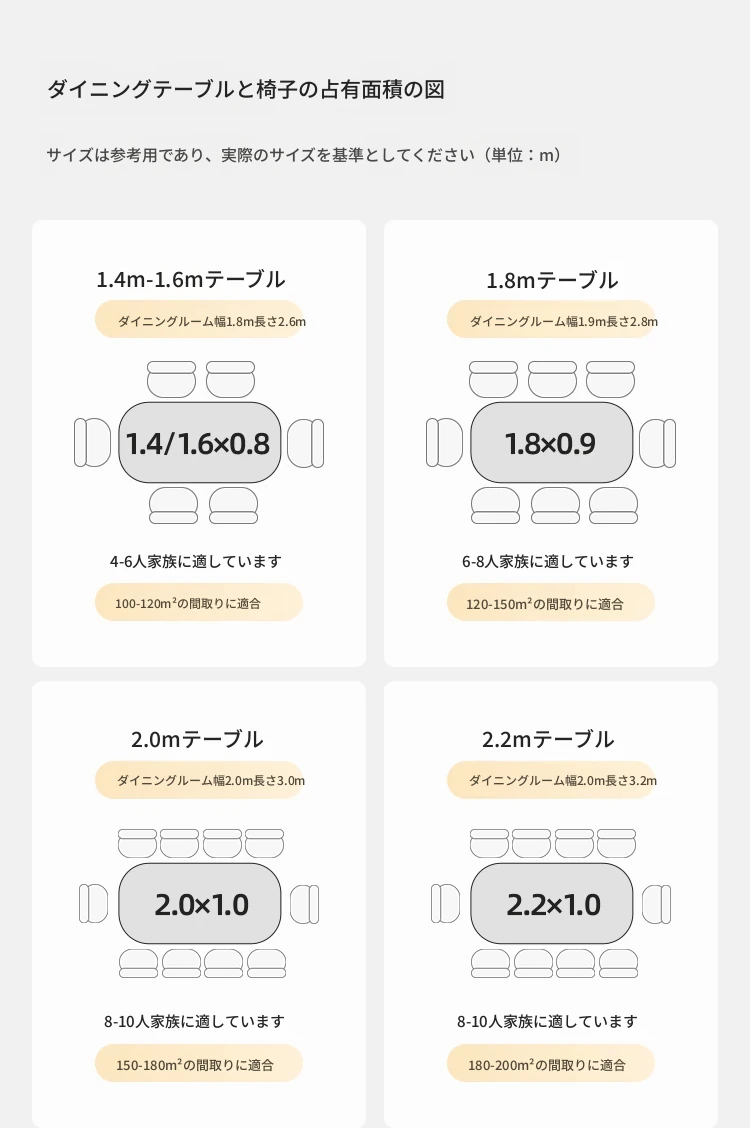Click the 100-120m² floor plan badge
The width and height of the screenshot is (750, 1128).
pyautogui.click(x=199, y=602)
